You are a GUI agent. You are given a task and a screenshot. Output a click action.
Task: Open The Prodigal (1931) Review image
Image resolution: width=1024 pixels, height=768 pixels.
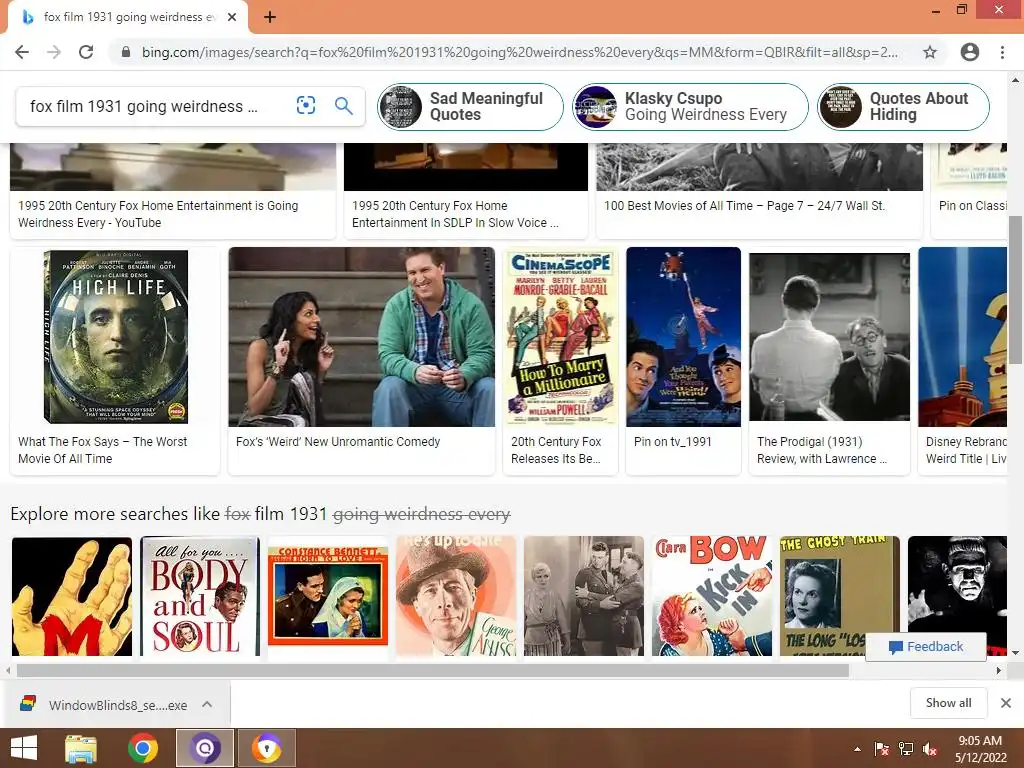click(829, 337)
